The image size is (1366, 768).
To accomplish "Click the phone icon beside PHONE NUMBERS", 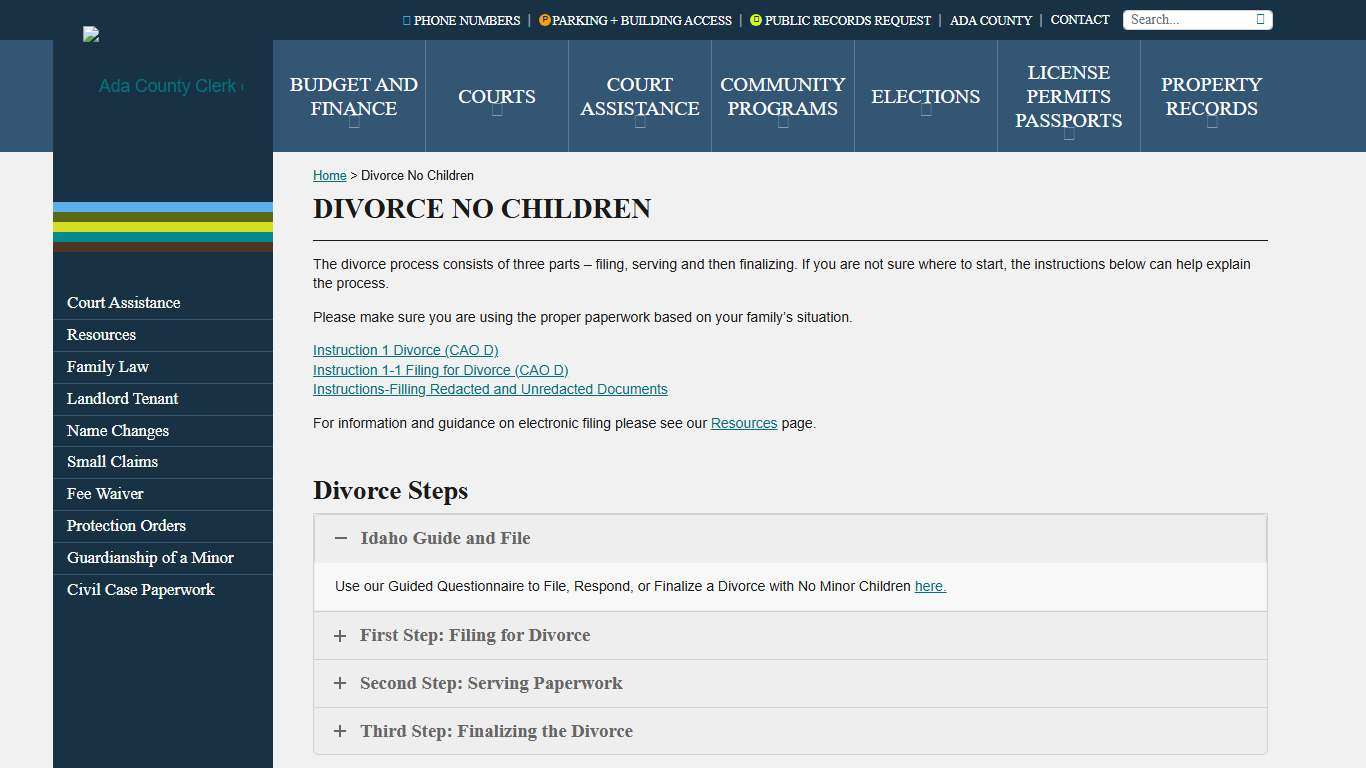I will pos(405,20).
